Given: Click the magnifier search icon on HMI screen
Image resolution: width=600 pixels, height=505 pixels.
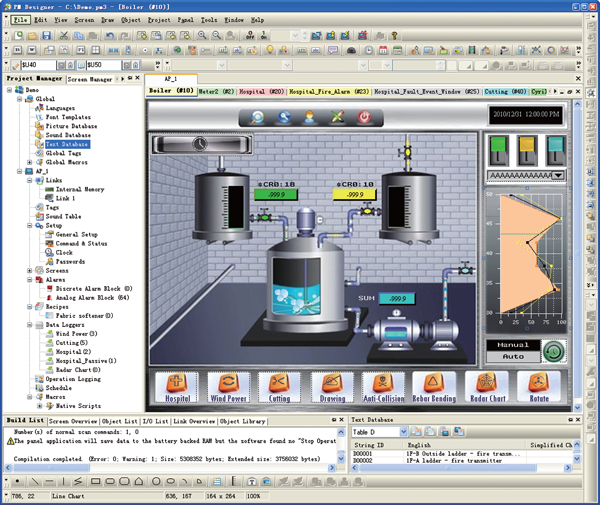Looking at the screenshot, I should [257, 116].
